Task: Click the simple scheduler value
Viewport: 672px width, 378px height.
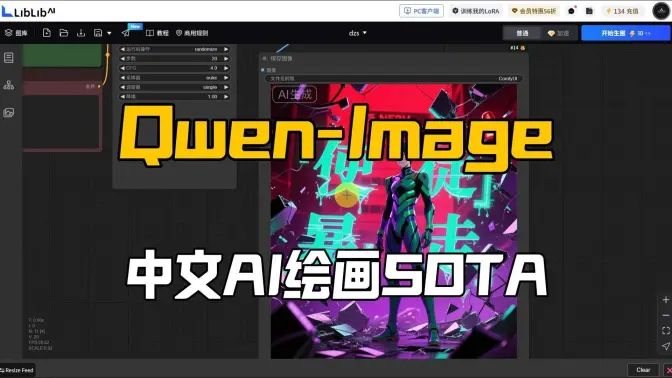Action: (174, 87)
